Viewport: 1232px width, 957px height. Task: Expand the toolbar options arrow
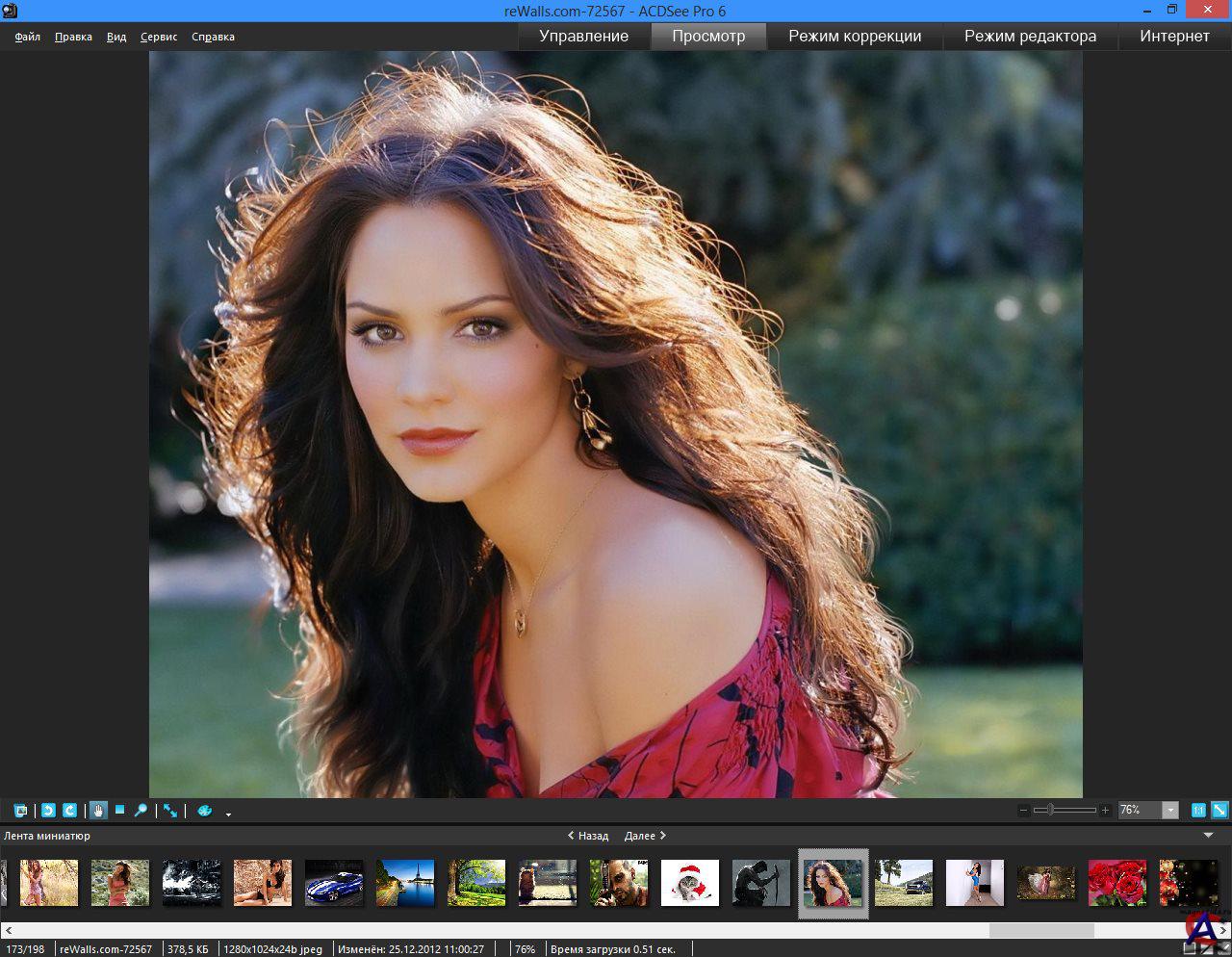228,815
